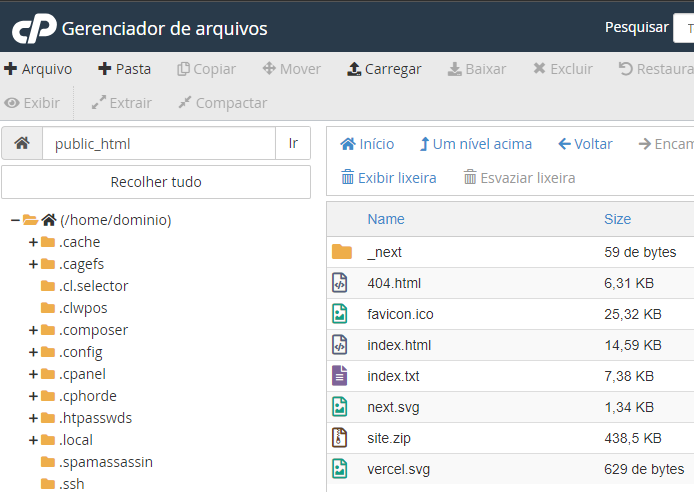Screen dimensions: 694x492
Task: Create a new folder with Pasta
Action: [x=124, y=69]
